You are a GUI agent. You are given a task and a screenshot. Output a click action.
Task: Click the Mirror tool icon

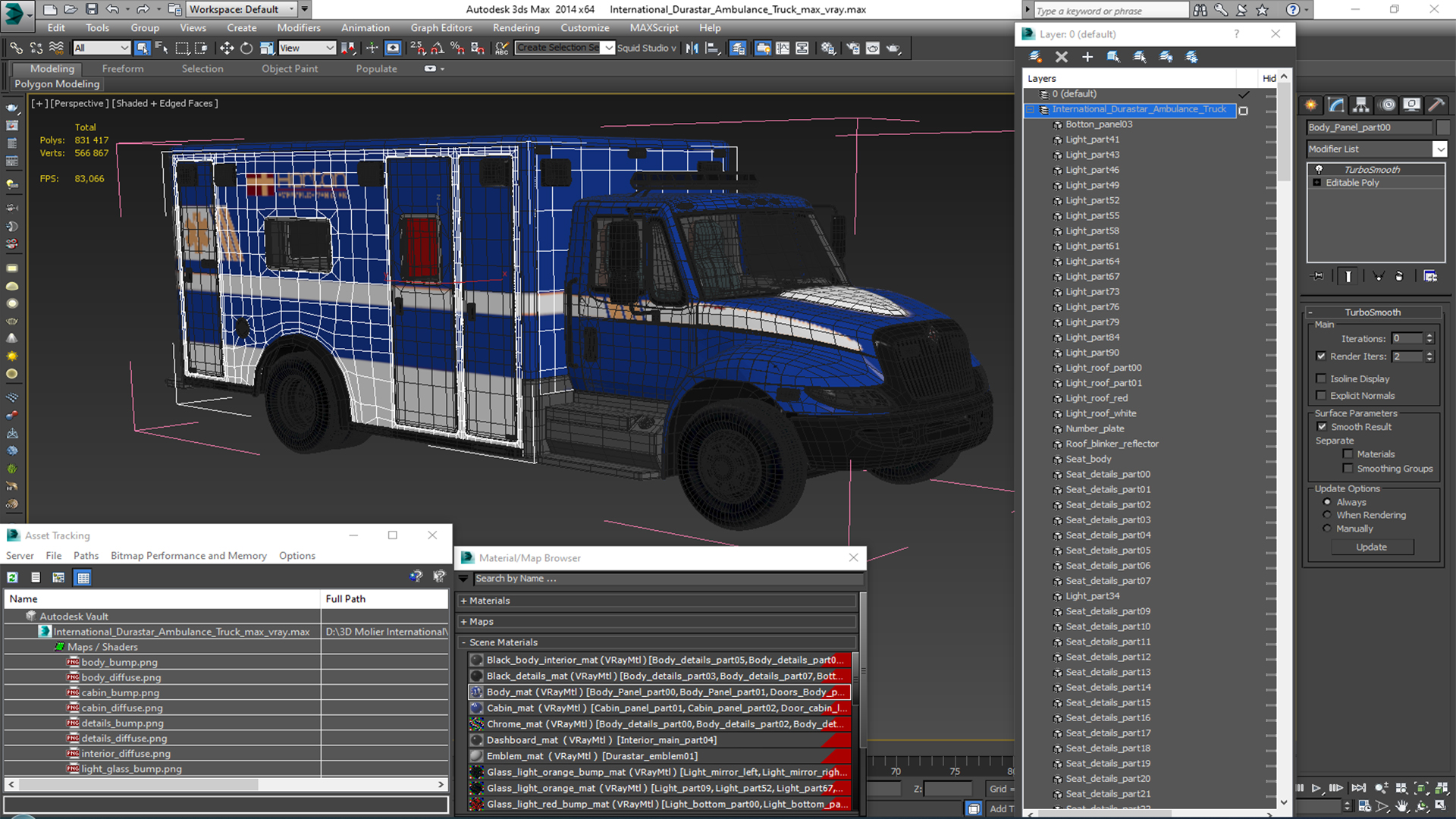pos(692,48)
